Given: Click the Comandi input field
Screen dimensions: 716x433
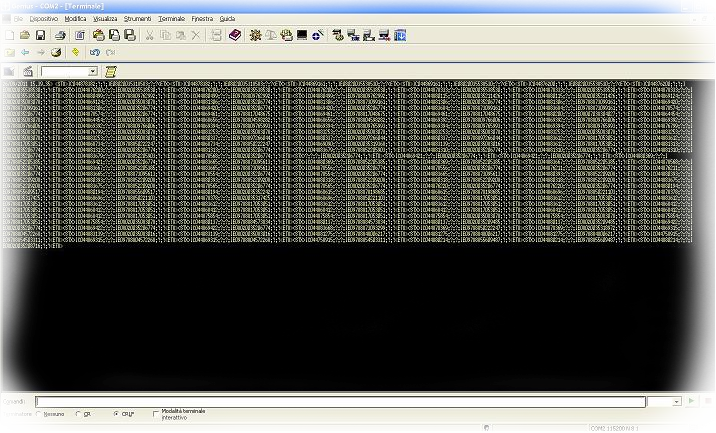Looking at the screenshot, I should (340, 401).
